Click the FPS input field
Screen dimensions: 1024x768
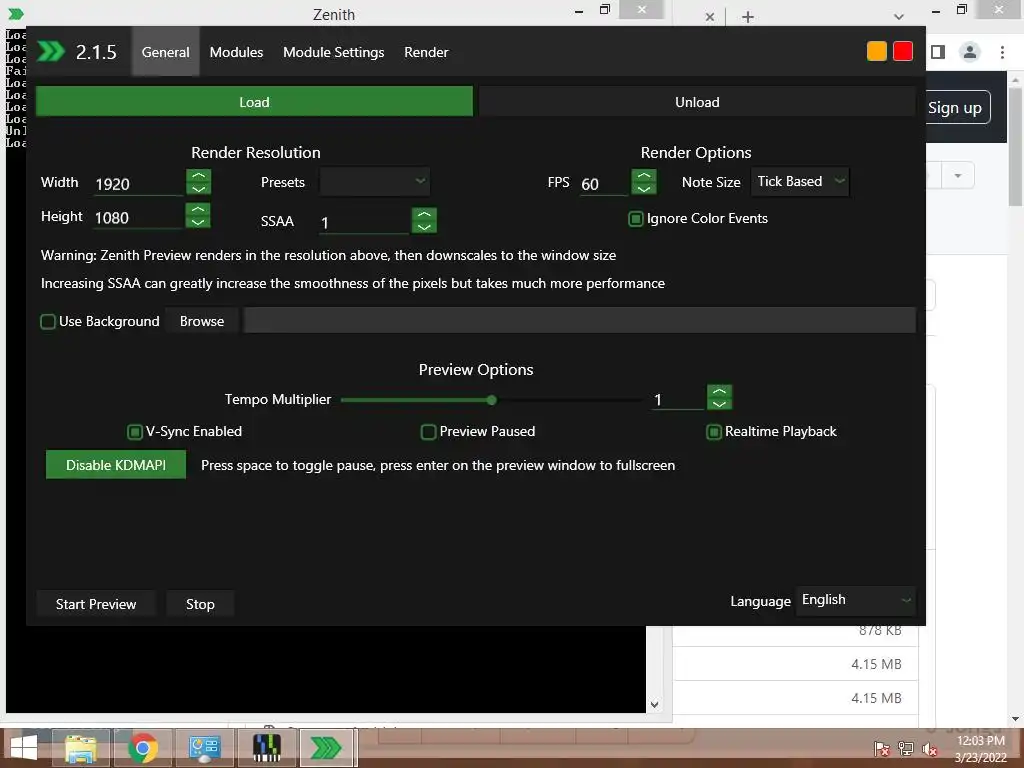(603, 184)
